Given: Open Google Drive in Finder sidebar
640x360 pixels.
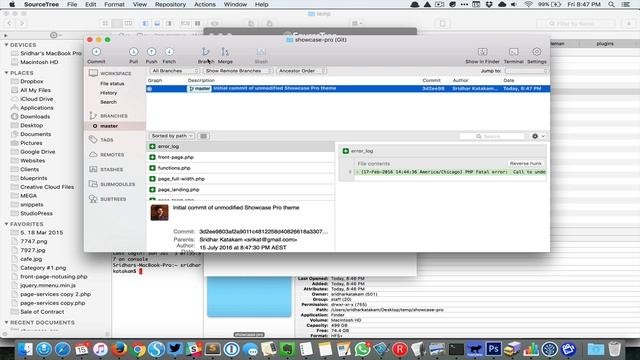Looking at the screenshot, I should pos(38,152).
